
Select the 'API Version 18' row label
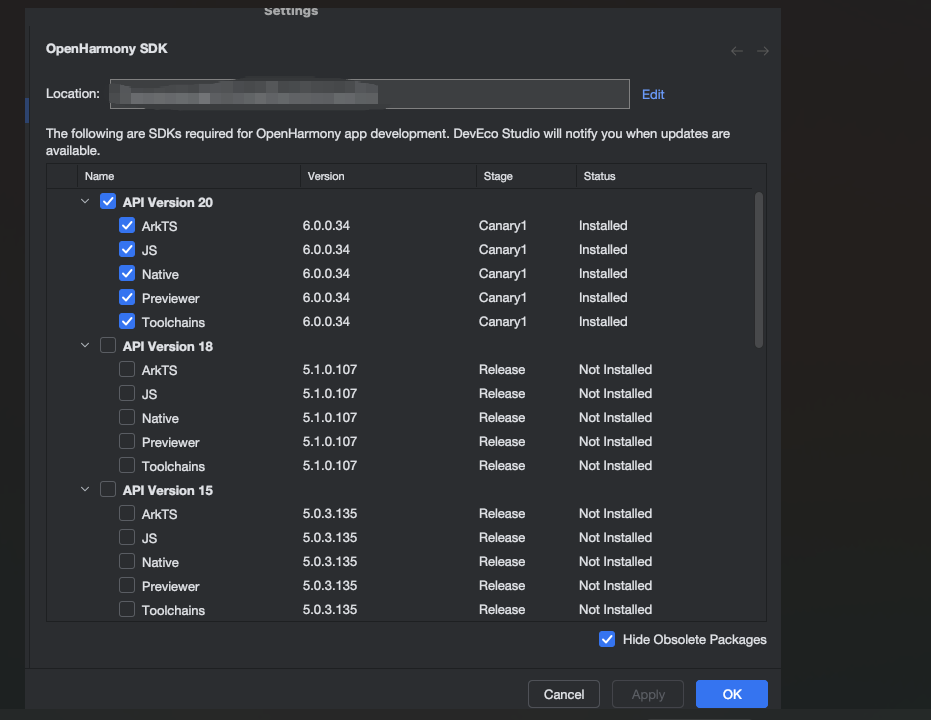(x=167, y=346)
